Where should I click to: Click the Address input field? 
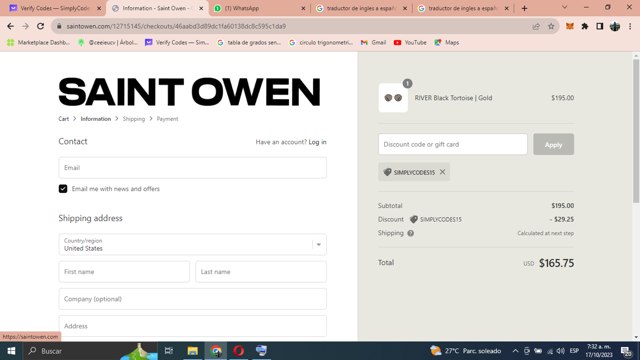(x=192, y=326)
